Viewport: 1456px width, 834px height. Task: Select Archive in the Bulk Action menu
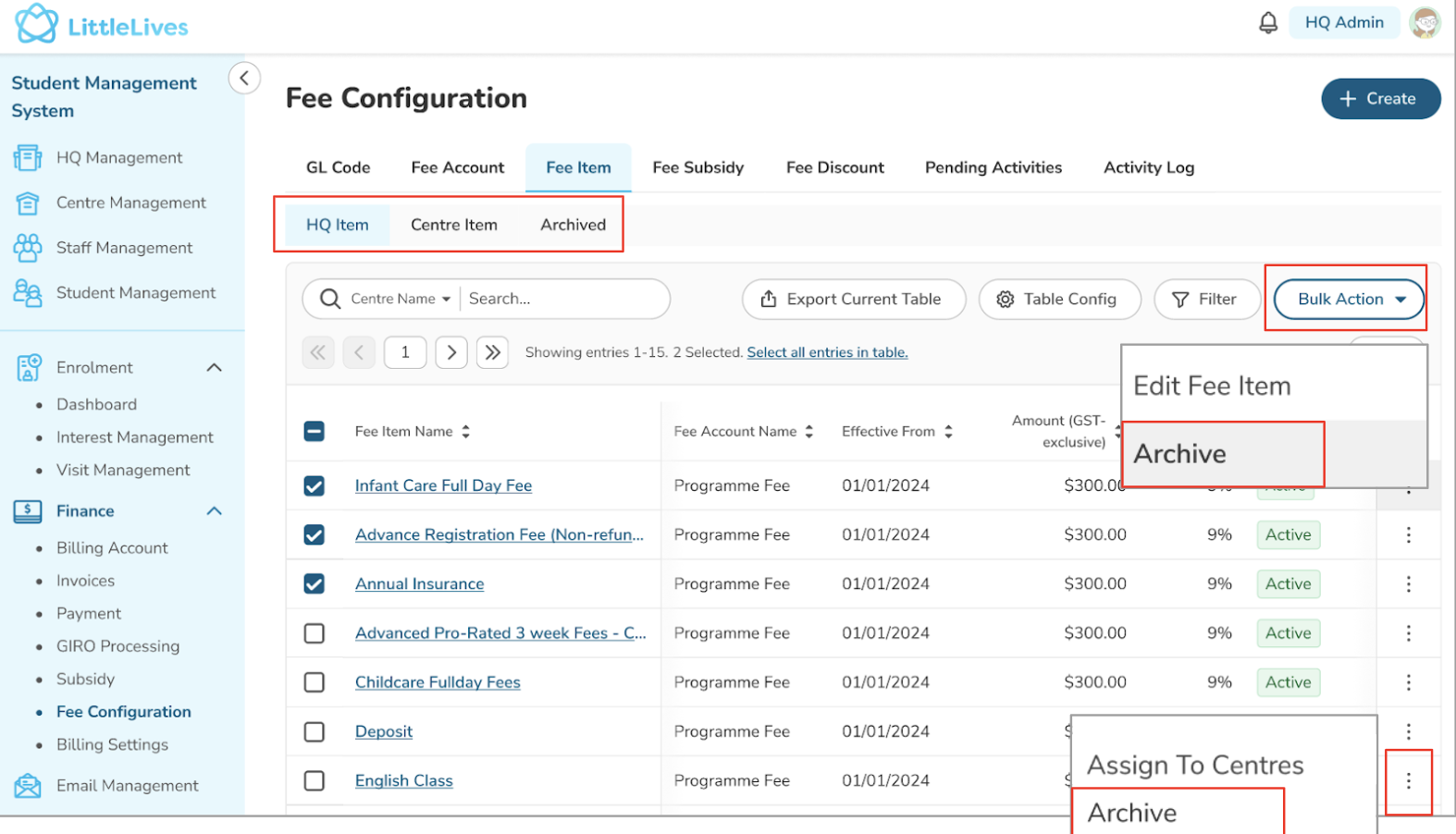point(1180,454)
